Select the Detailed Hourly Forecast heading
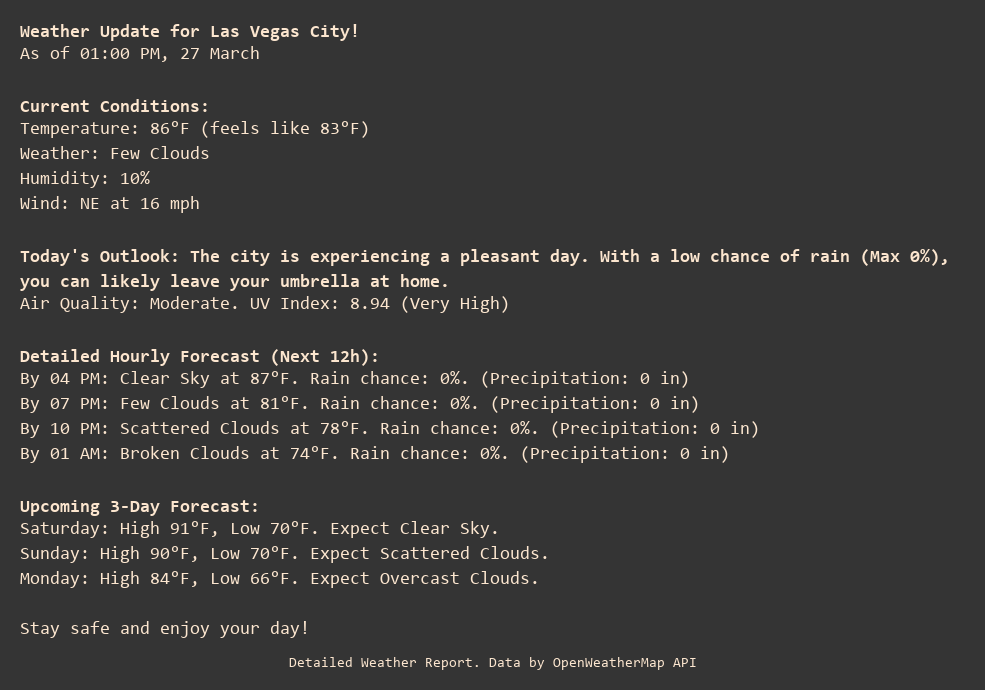985x690 pixels. 199,356
